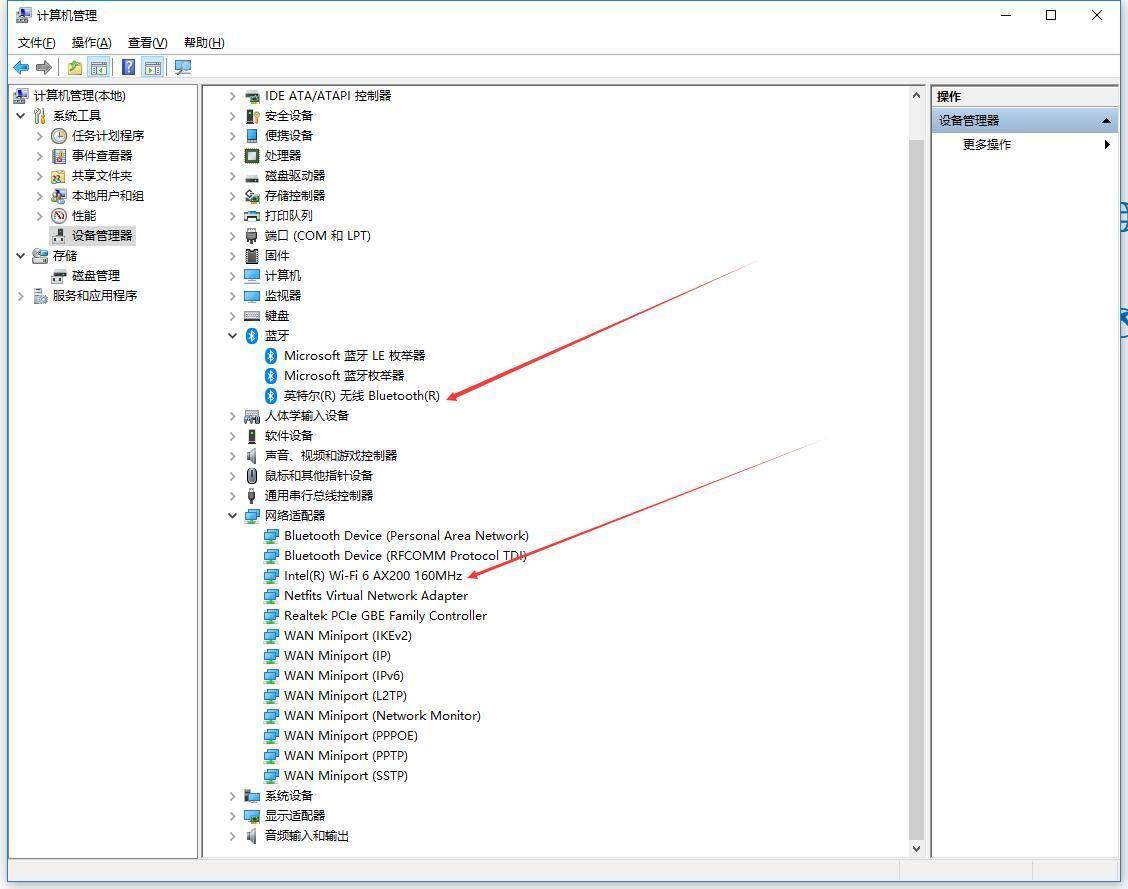Viewport: 1128px width, 889px height.
Task: Select the 本地用户和组 icon
Action: pyautogui.click(x=59, y=196)
